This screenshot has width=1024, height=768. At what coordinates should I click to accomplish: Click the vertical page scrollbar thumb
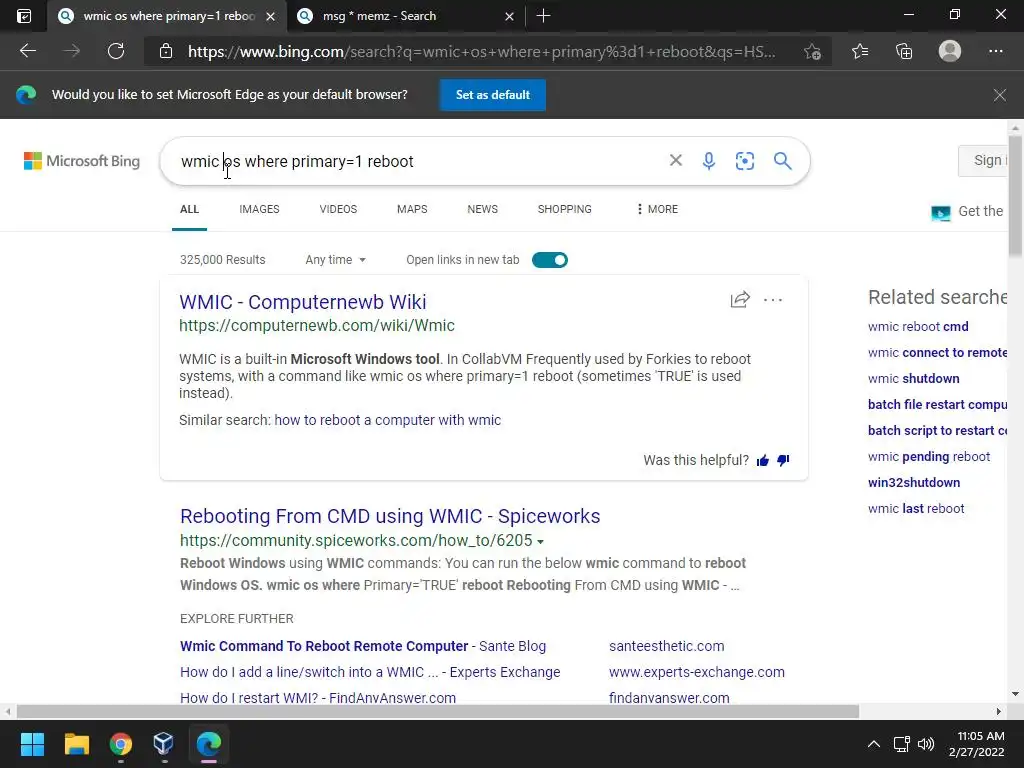(x=1015, y=196)
